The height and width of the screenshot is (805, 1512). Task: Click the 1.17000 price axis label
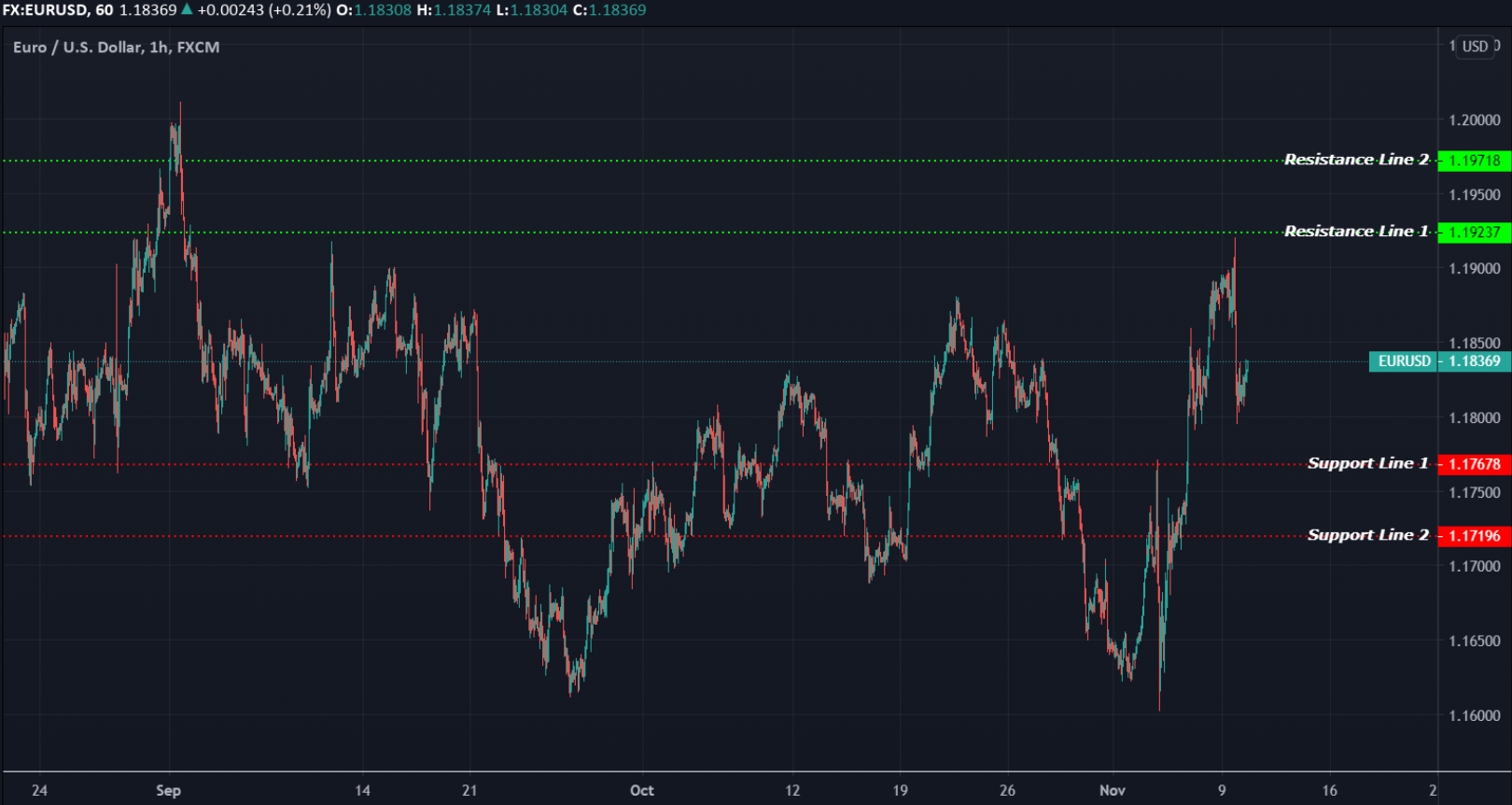(x=1475, y=566)
